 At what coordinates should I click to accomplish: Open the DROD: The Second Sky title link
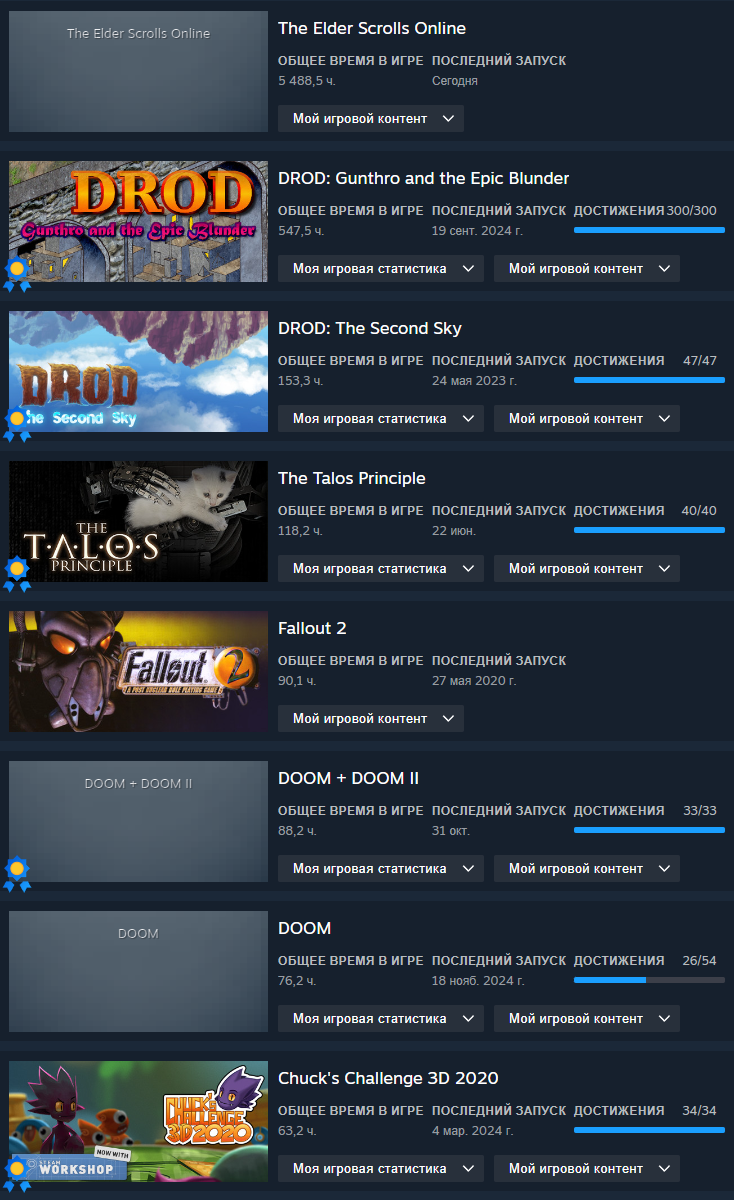click(x=370, y=328)
